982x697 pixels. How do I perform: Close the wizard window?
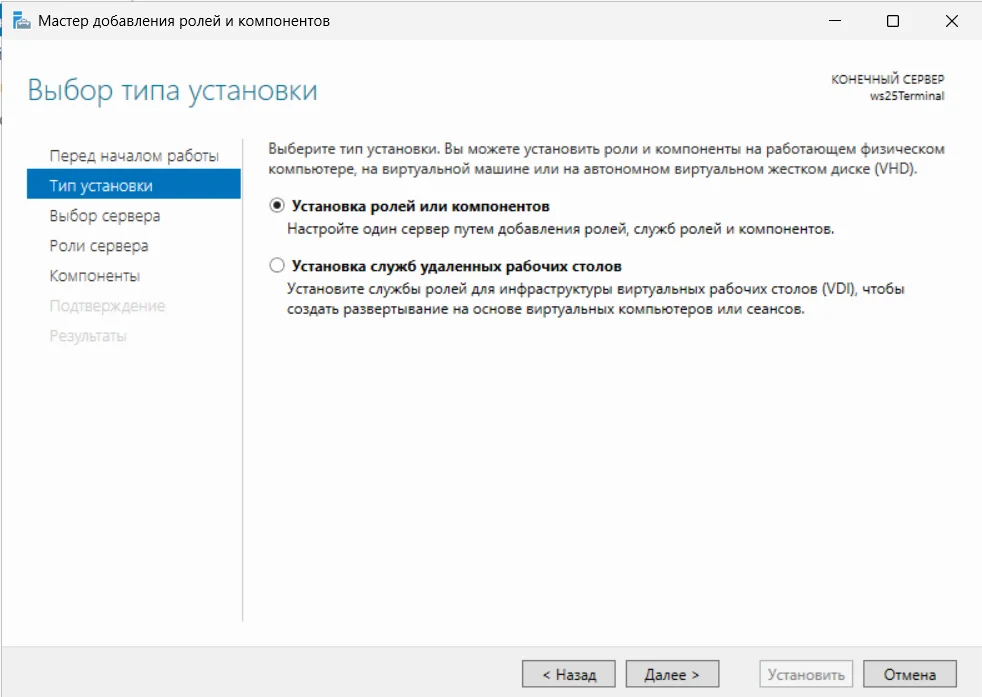(x=951, y=21)
